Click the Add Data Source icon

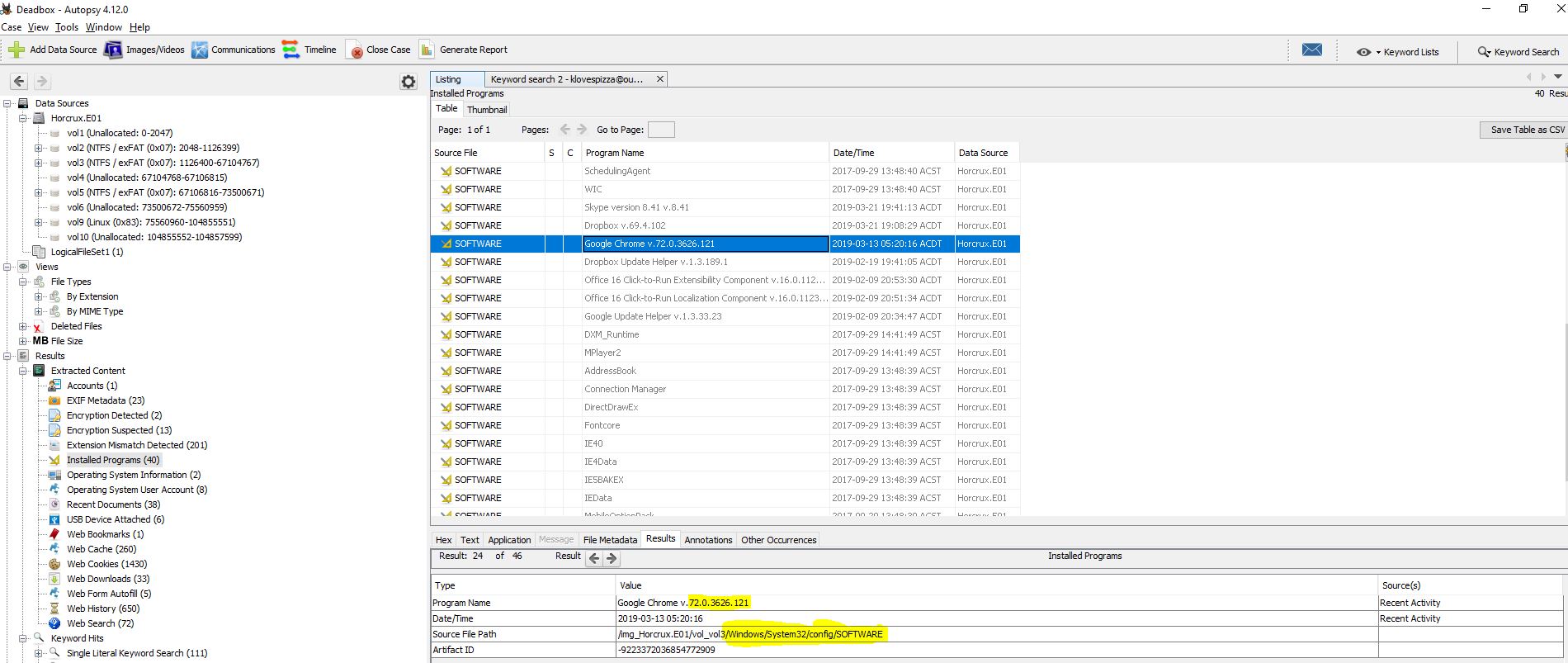click(17, 50)
